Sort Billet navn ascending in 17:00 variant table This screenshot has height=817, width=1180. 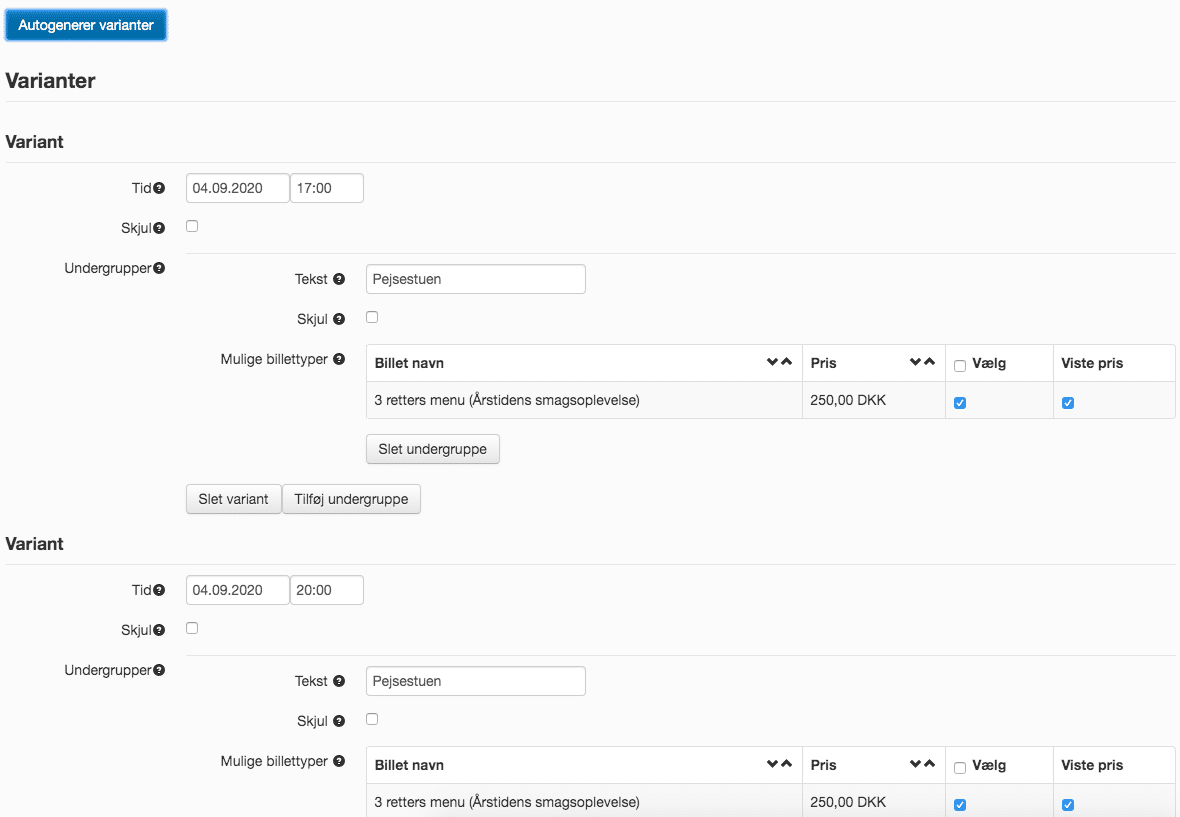tap(786, 362)
